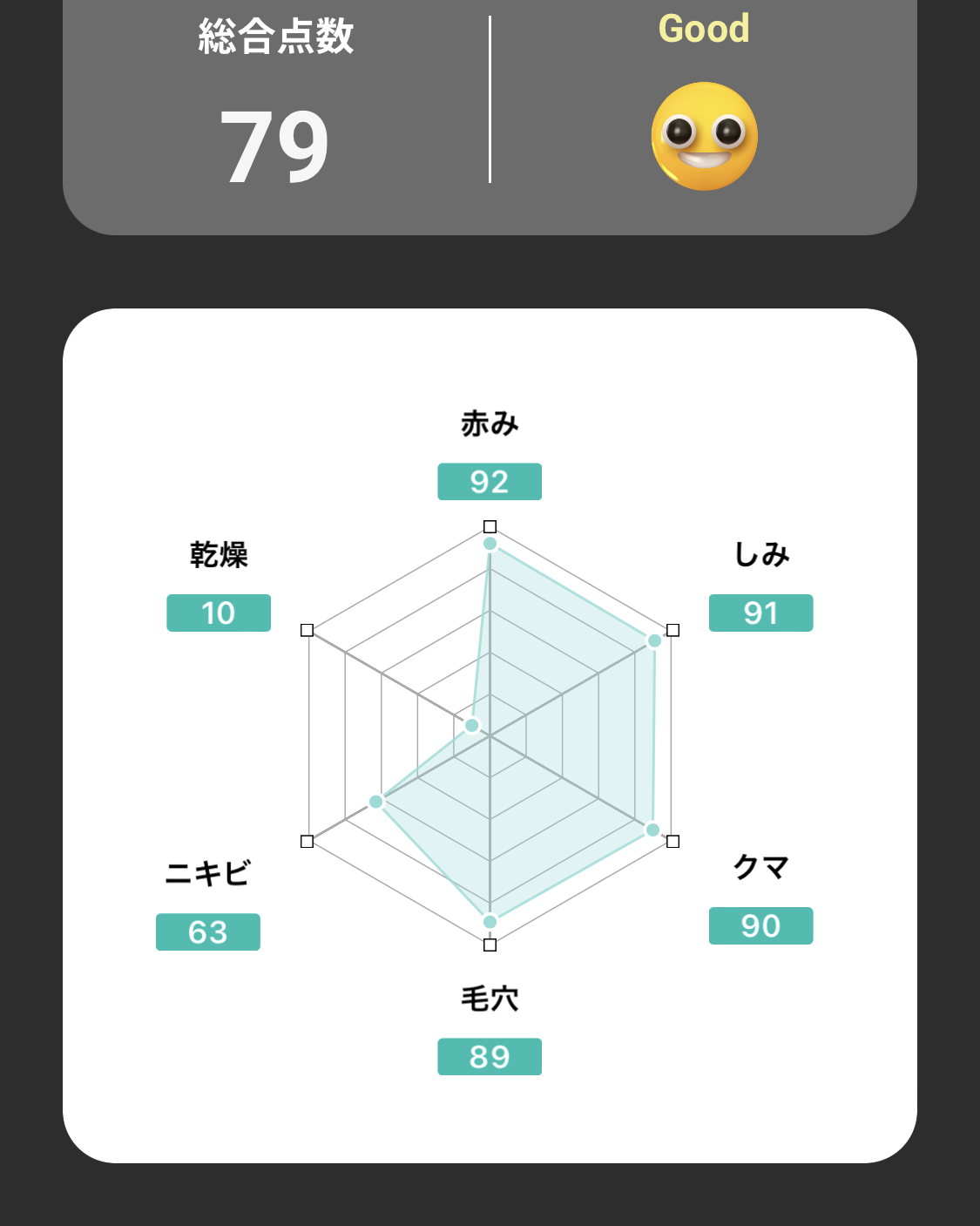This screenshot has height=1226, width=980.
Task: Select the 毛穴 data point on radar chart
Action: pos(490,922)
